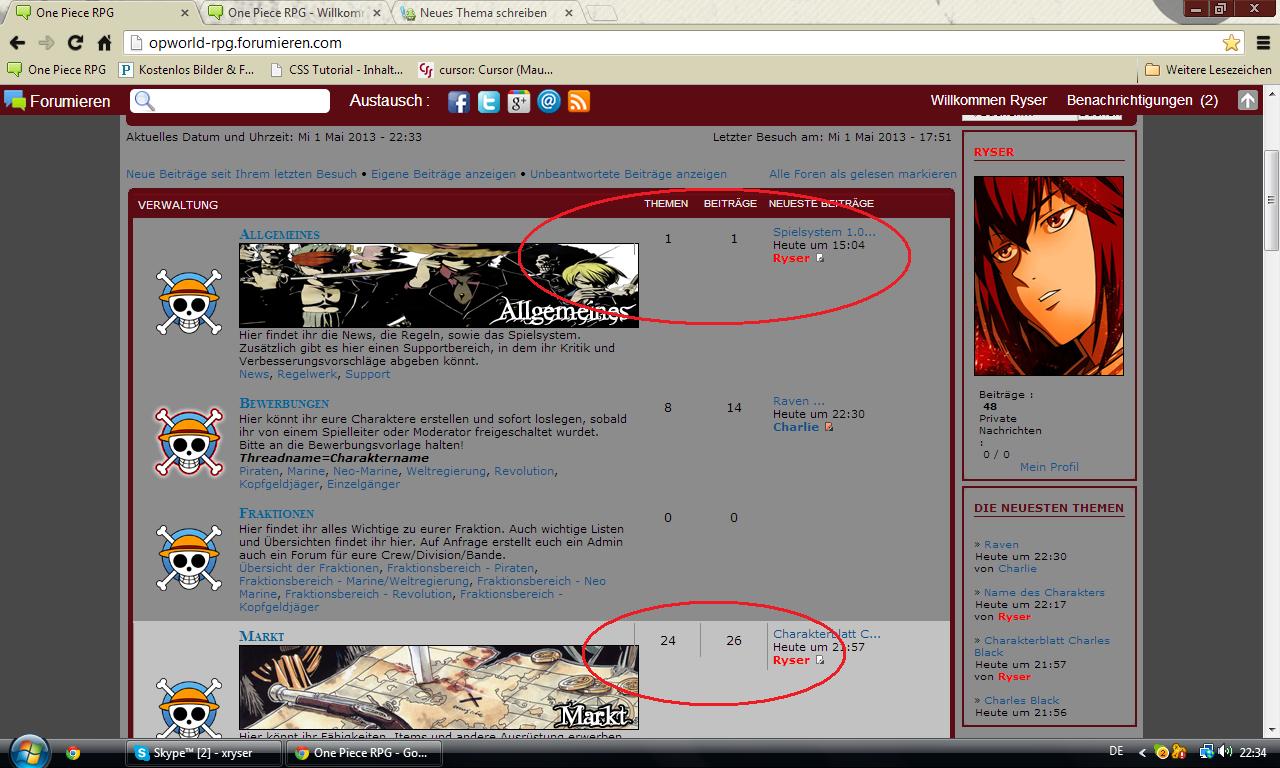Reload the page with refresh icon
The width and height of the screenshot is (1280, 768).
tap(75, 43)
